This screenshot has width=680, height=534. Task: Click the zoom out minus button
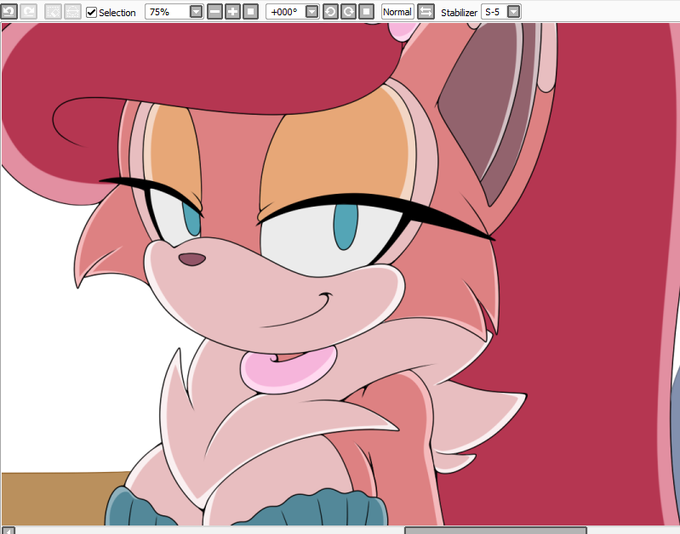pyautogui.click(x=215, y=12)
